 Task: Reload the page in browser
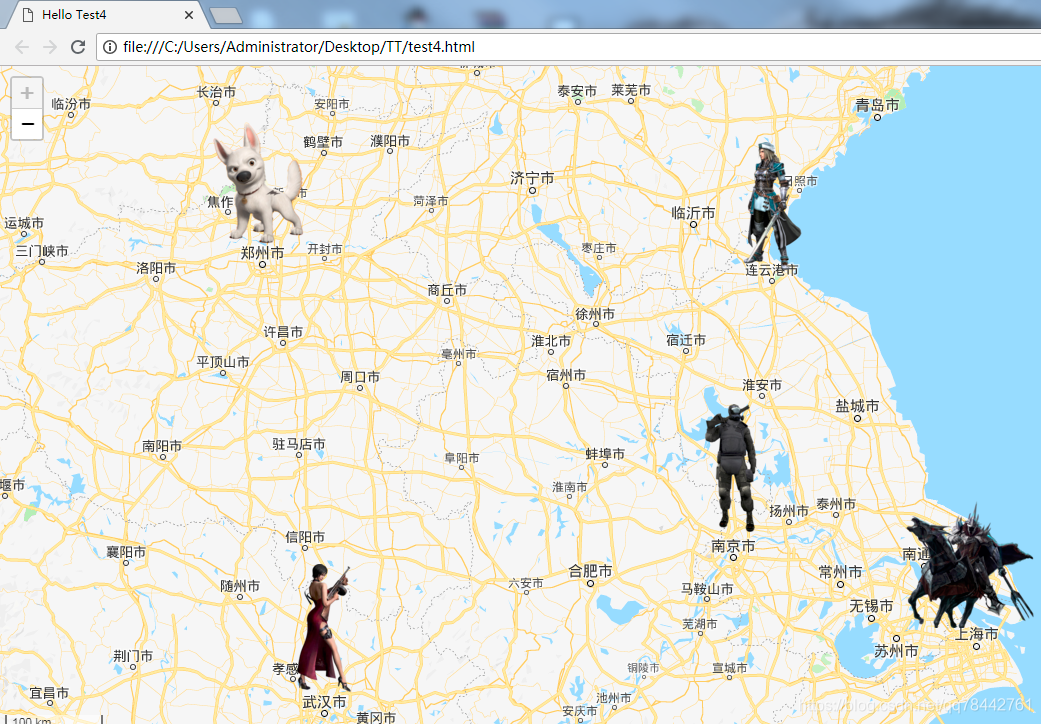[78, 47]
